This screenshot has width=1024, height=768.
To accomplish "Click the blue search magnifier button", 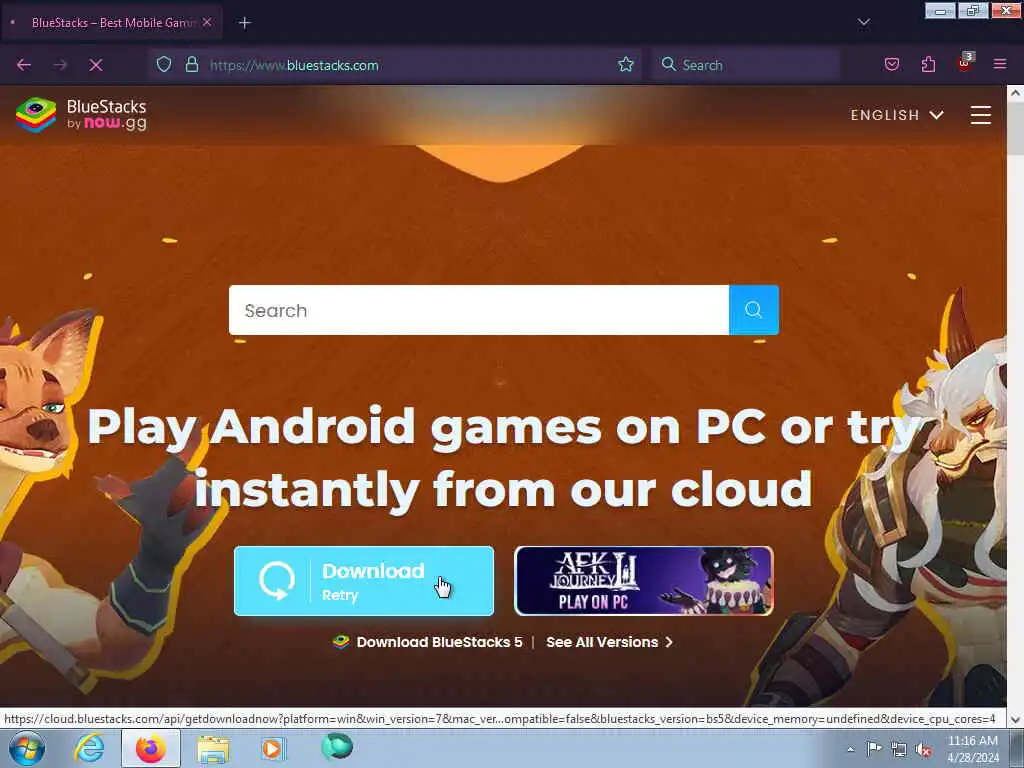I will click(754, 310).
